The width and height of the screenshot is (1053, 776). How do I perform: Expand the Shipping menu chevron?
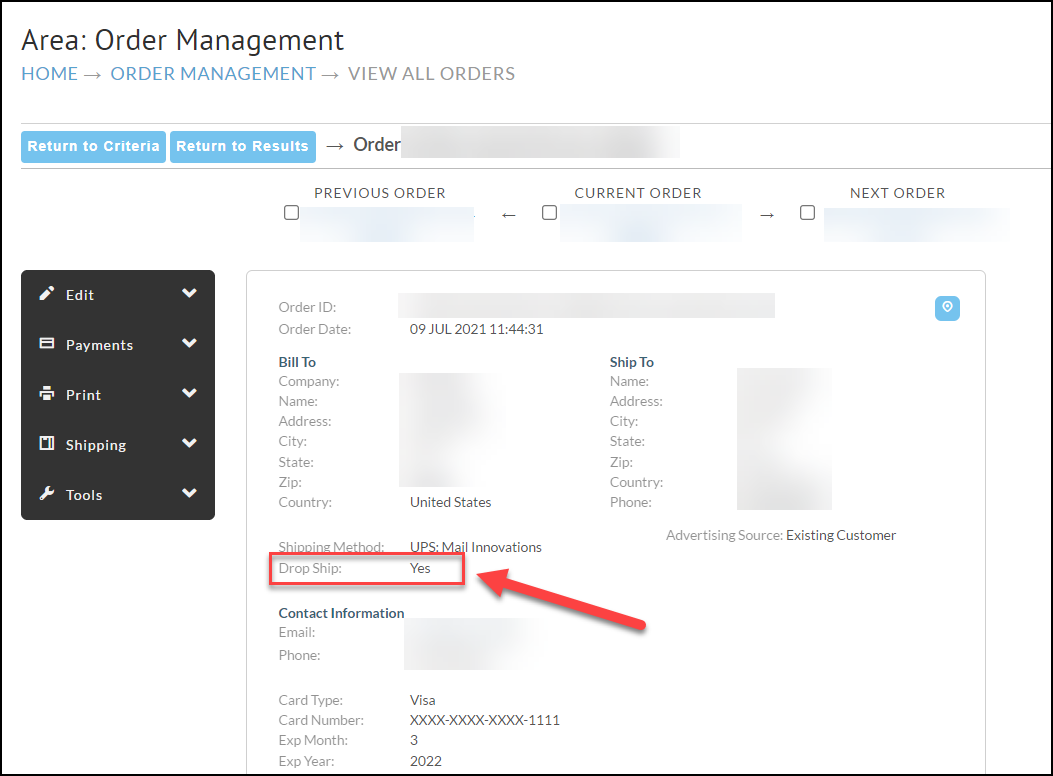click(189, 443)
